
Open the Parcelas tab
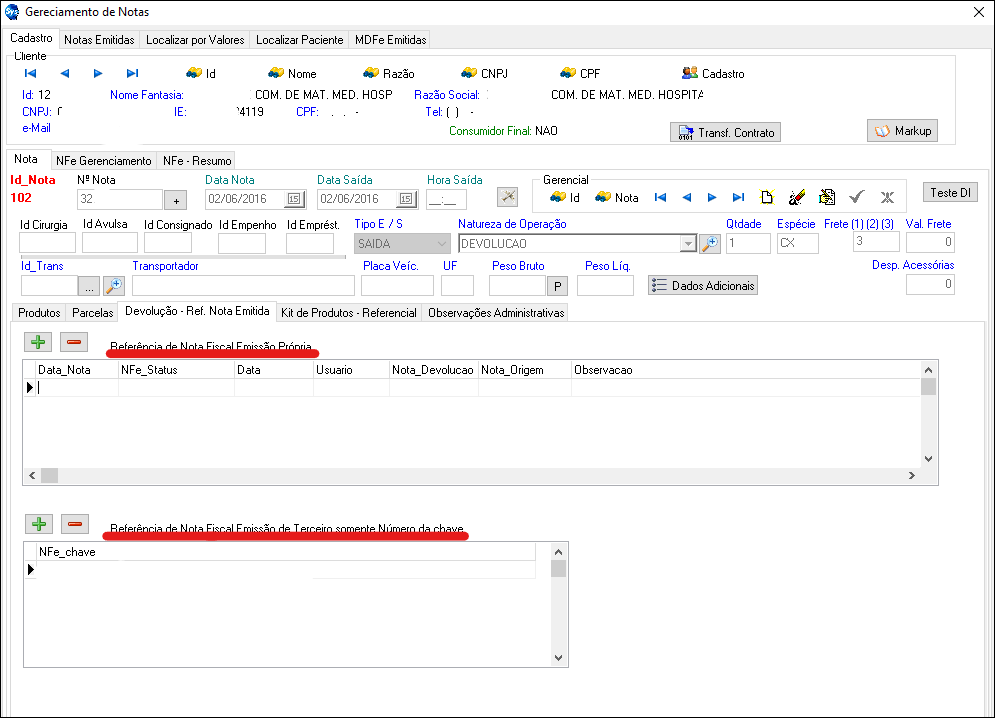(92, 313)
